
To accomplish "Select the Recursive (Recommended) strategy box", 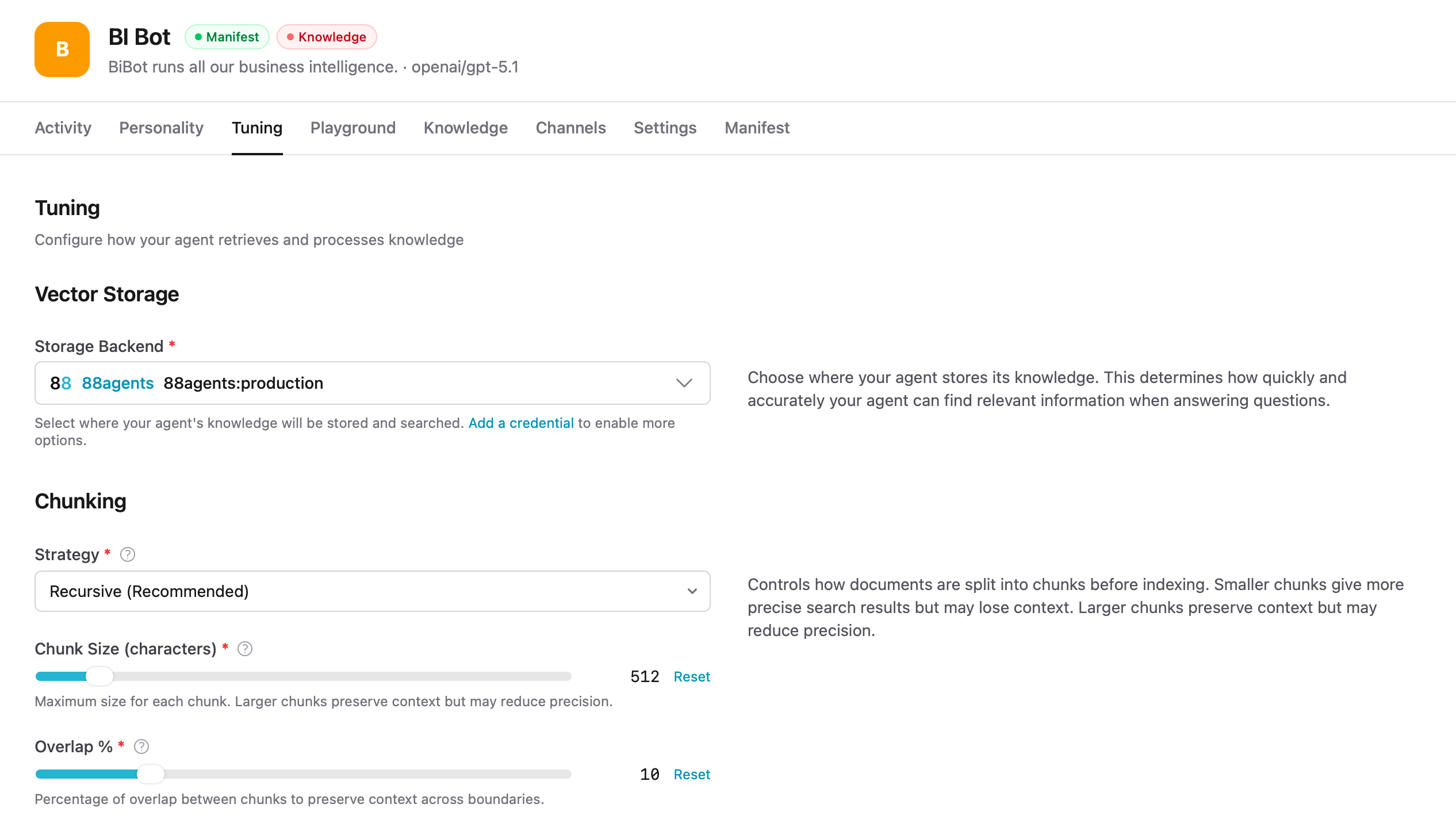I will 345,591.
